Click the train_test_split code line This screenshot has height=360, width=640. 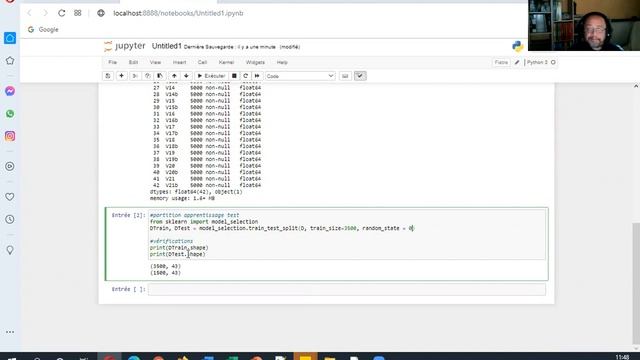point(282,228)
